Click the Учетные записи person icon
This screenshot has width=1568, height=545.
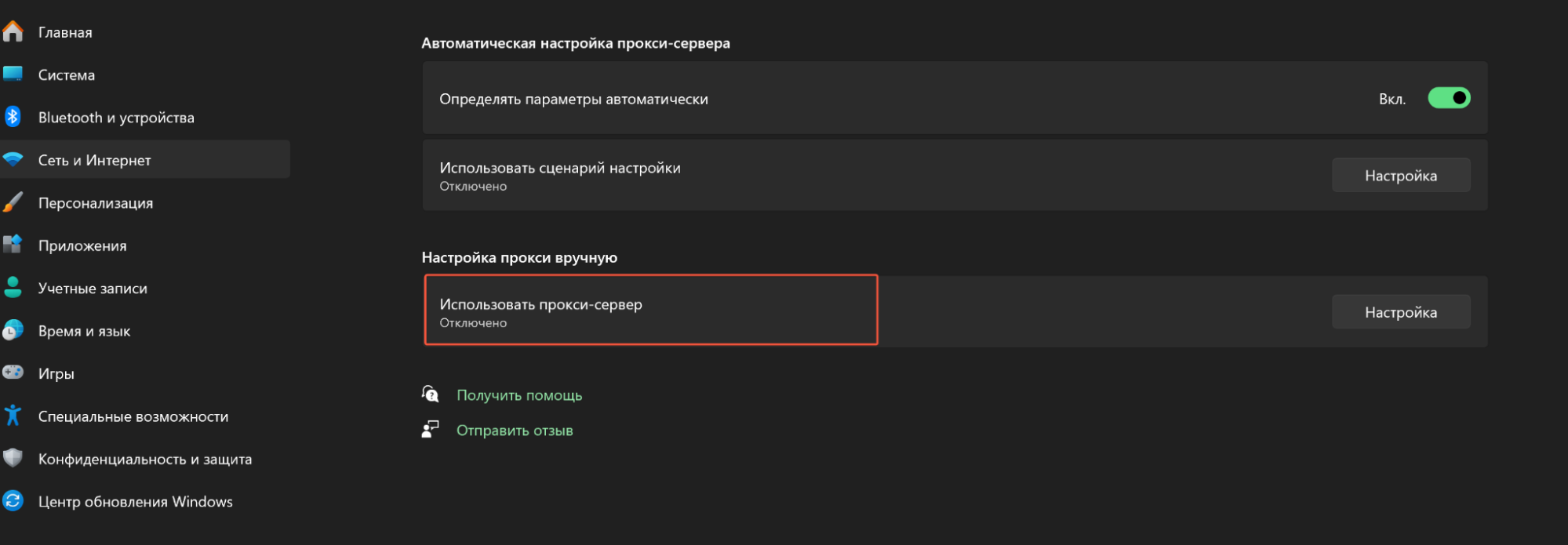[13, 288]
